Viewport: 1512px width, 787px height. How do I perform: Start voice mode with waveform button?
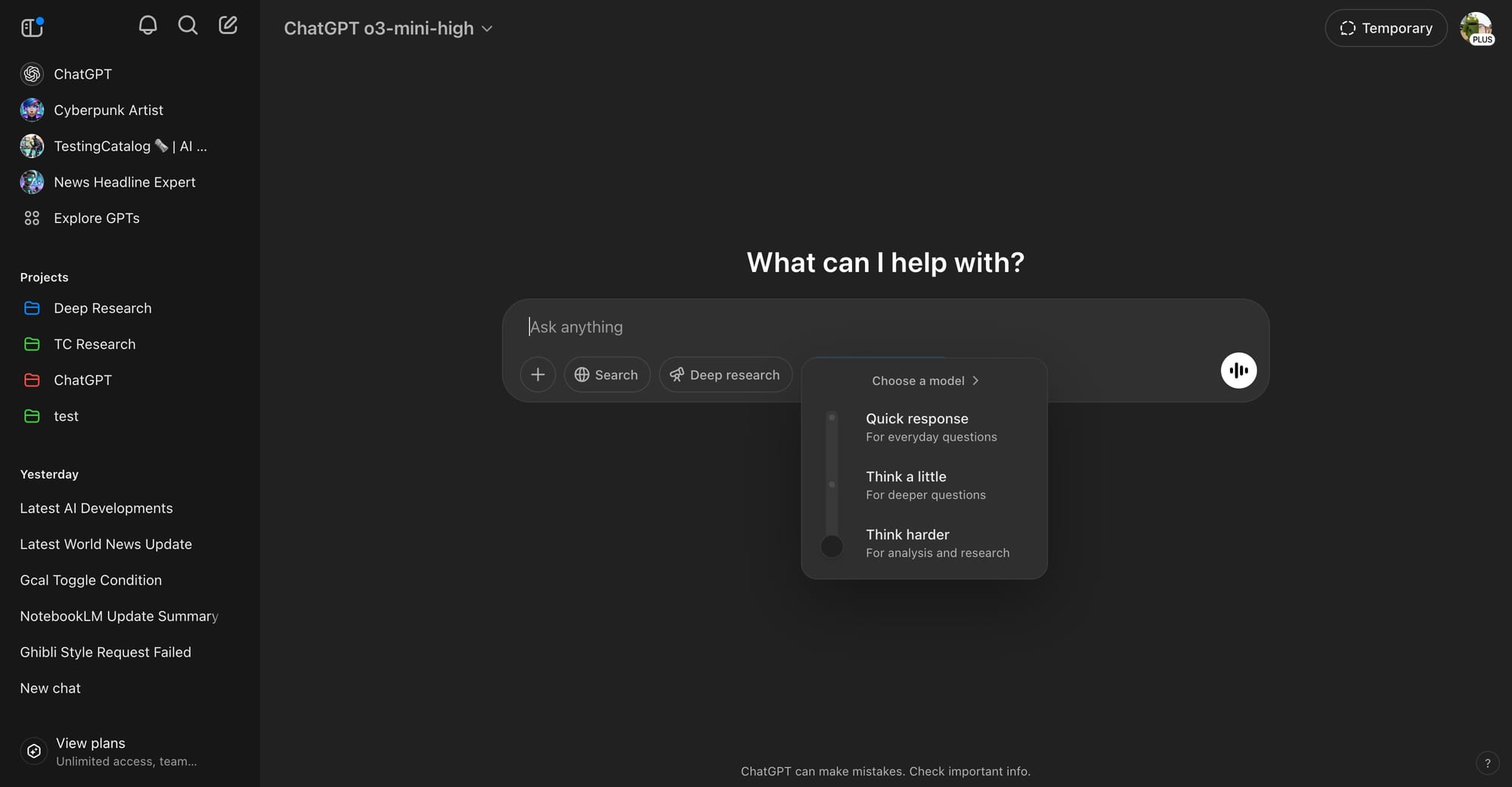(1238, 370)
